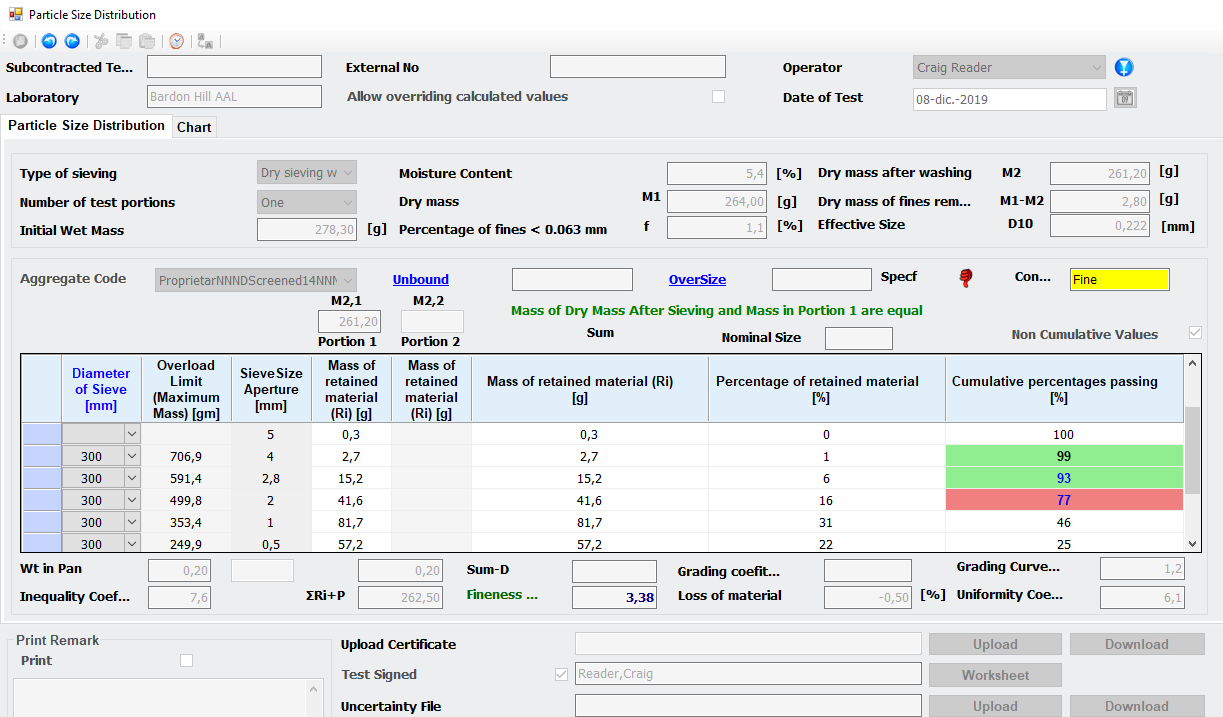The image size is (1223, 717).
Task: Click the red cell showing 77
Action: click(x=1064, y=500)
